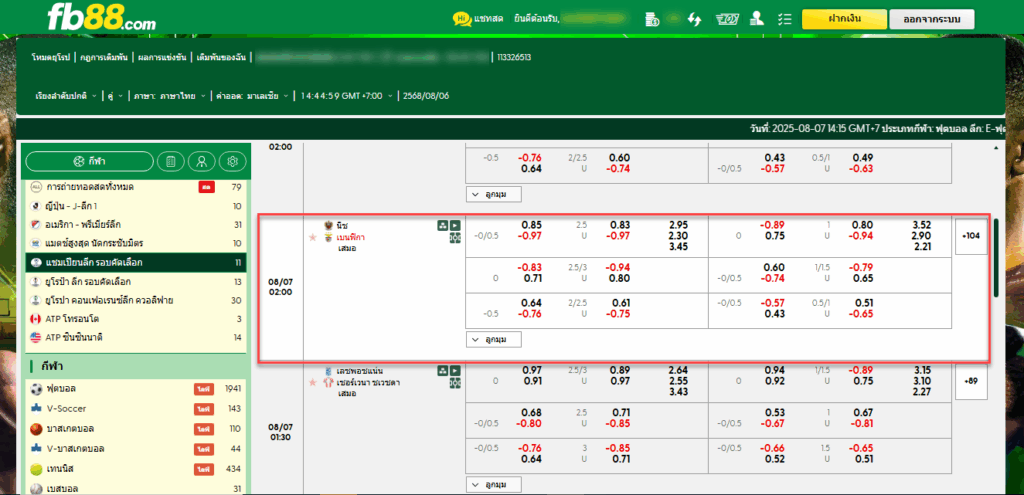Open the user profile icon in header
Screen dimensions: 1024x495
[757, 19]
